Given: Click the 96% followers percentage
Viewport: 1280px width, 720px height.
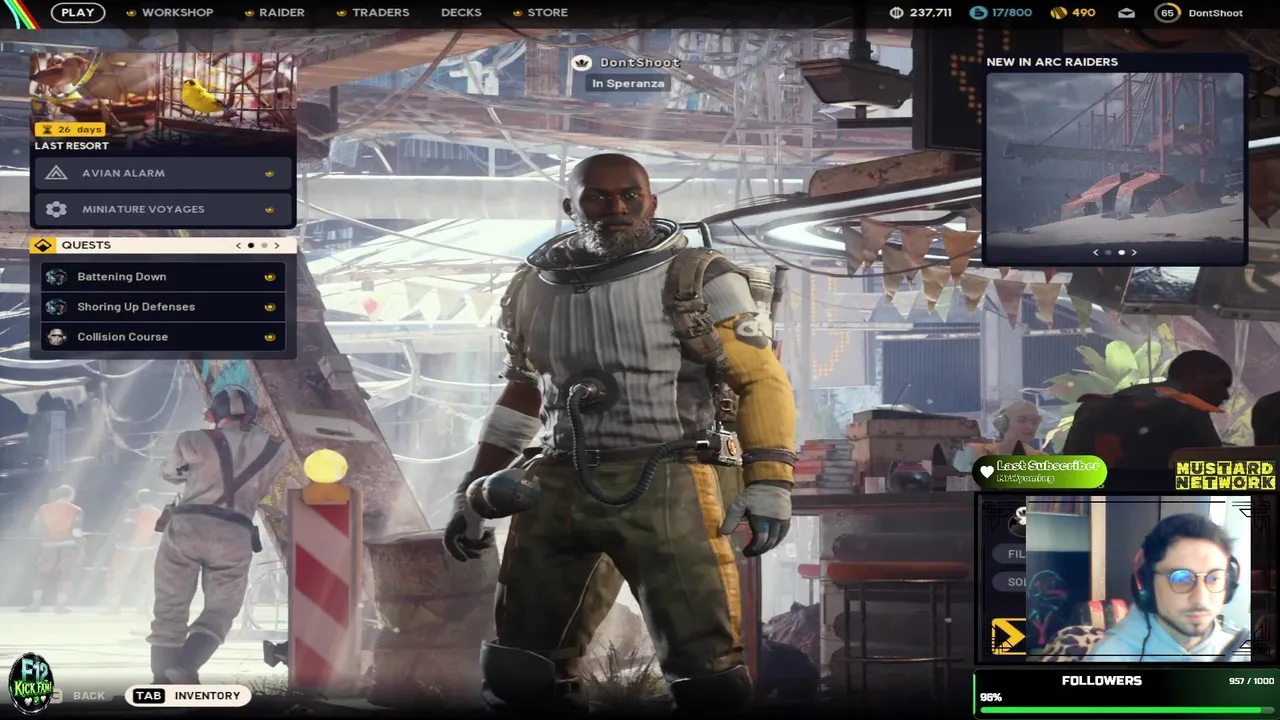Looking at the screenshot, I should [991, 697].
